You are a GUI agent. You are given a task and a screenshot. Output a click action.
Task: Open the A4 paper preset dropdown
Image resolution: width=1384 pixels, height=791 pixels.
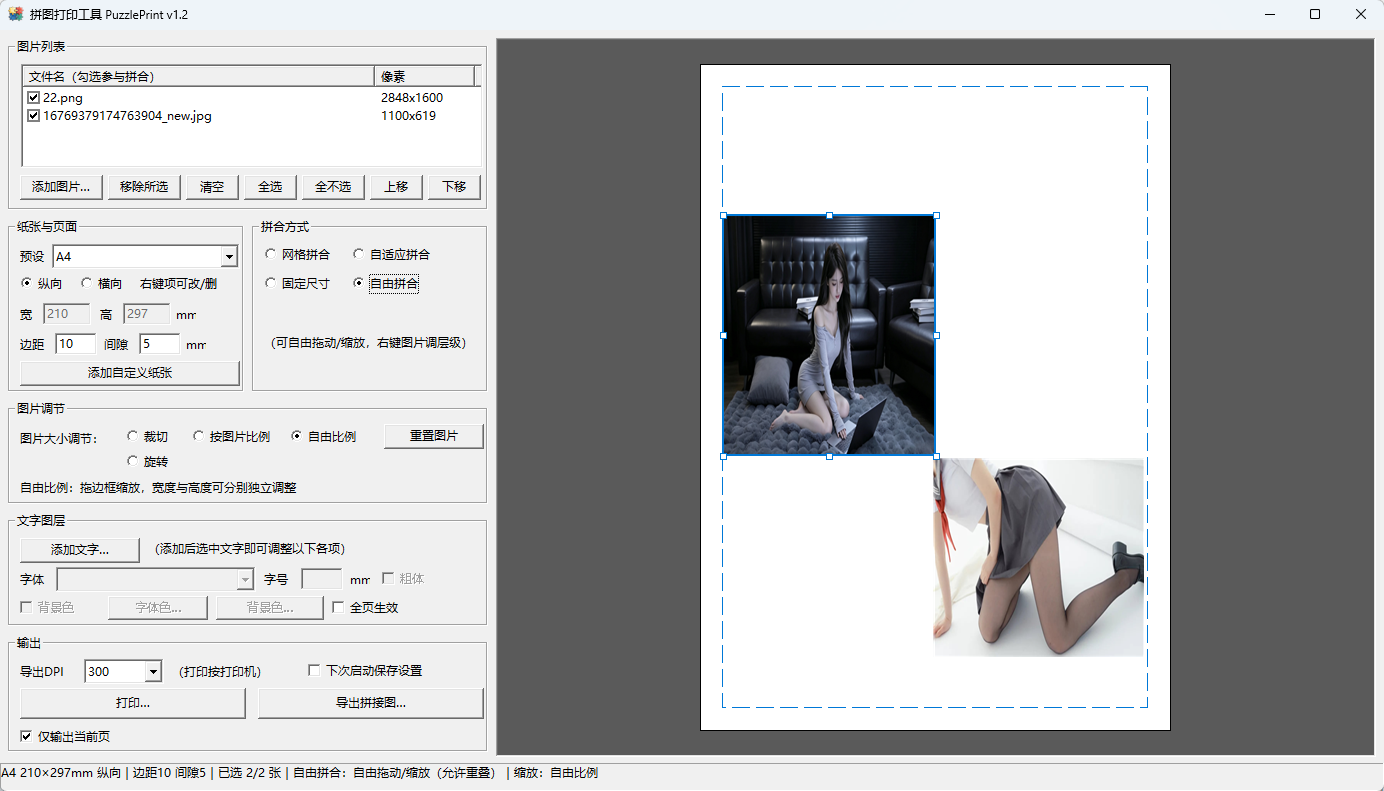[x=229, y=257]
